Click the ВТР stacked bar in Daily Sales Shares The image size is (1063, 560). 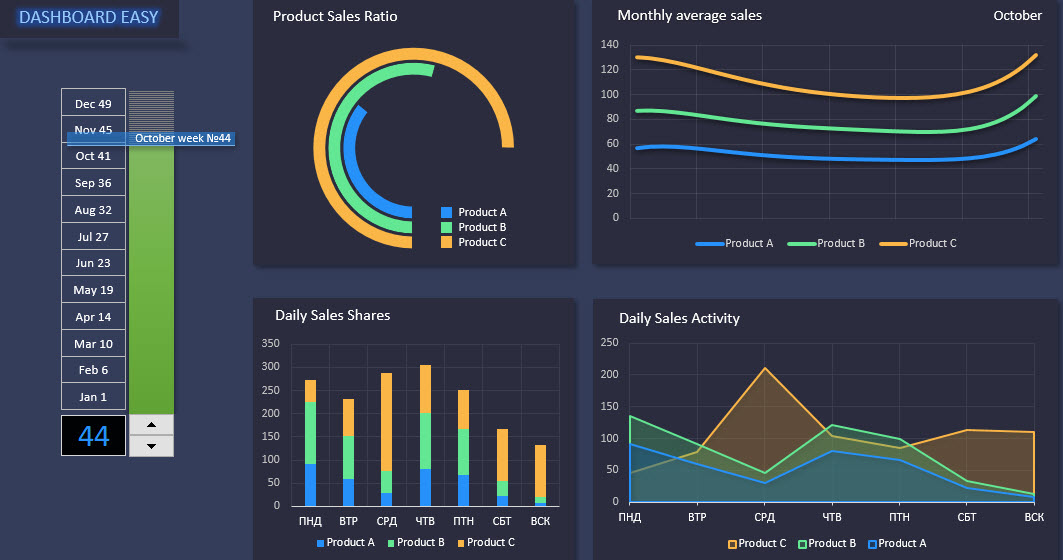pyautogui.click(x=348, y=452)
